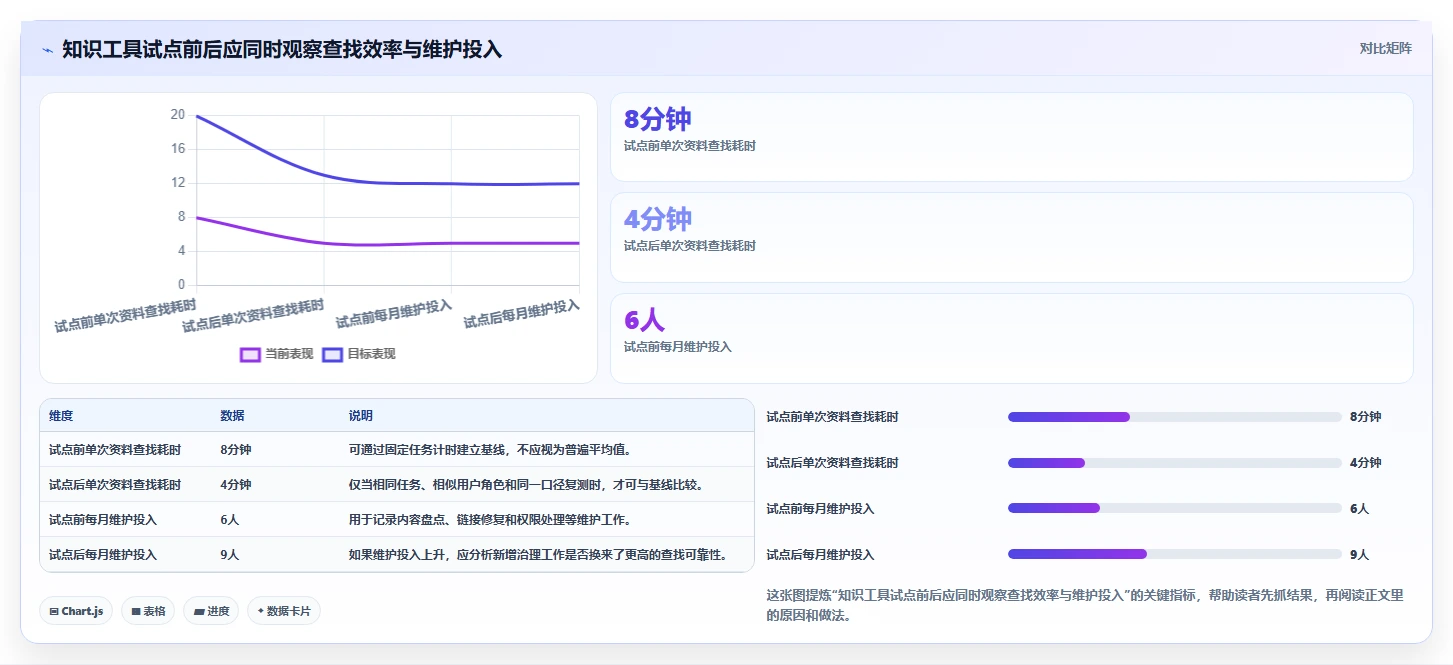Click table cell 试点后单次资料查找耗时
The image size is (1453, 665).
click(x=115, y=485)
